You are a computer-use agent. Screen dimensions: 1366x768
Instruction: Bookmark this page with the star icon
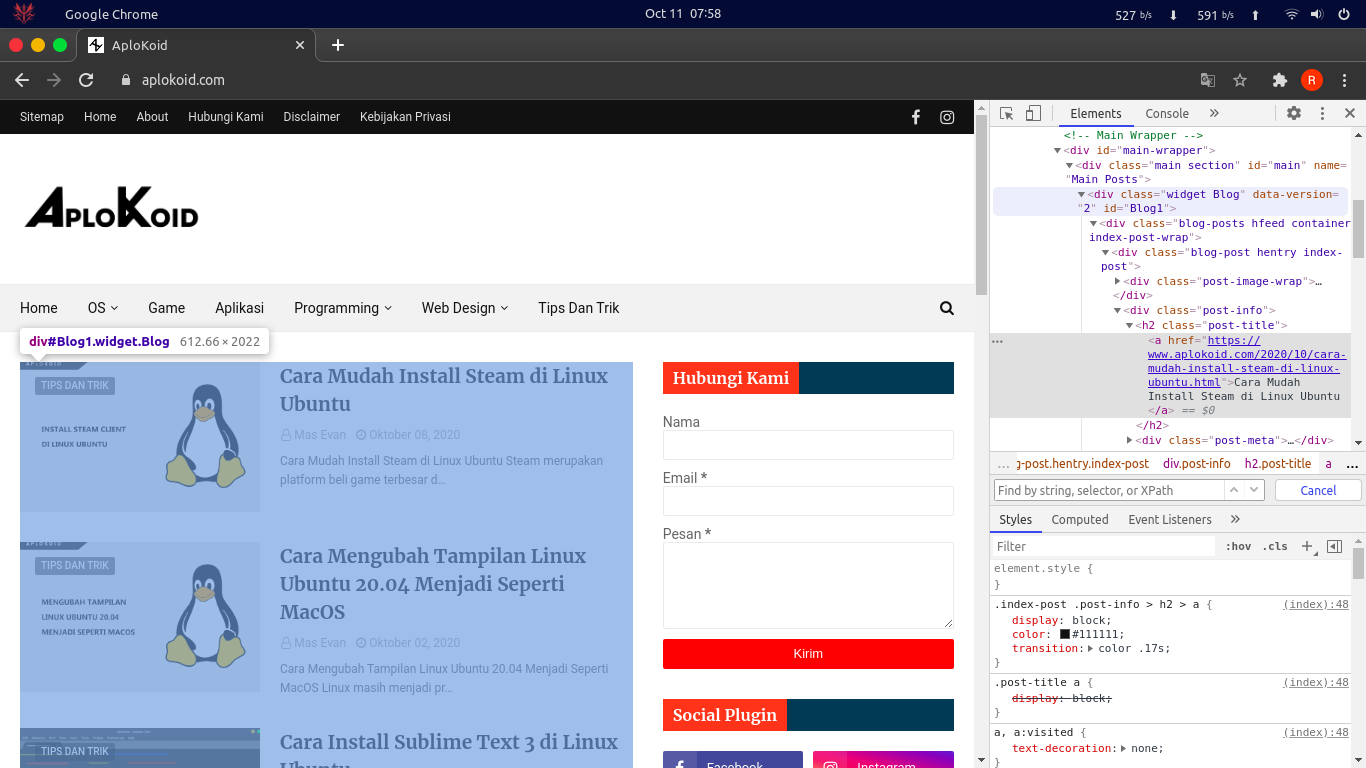[x=1240, y=80]
